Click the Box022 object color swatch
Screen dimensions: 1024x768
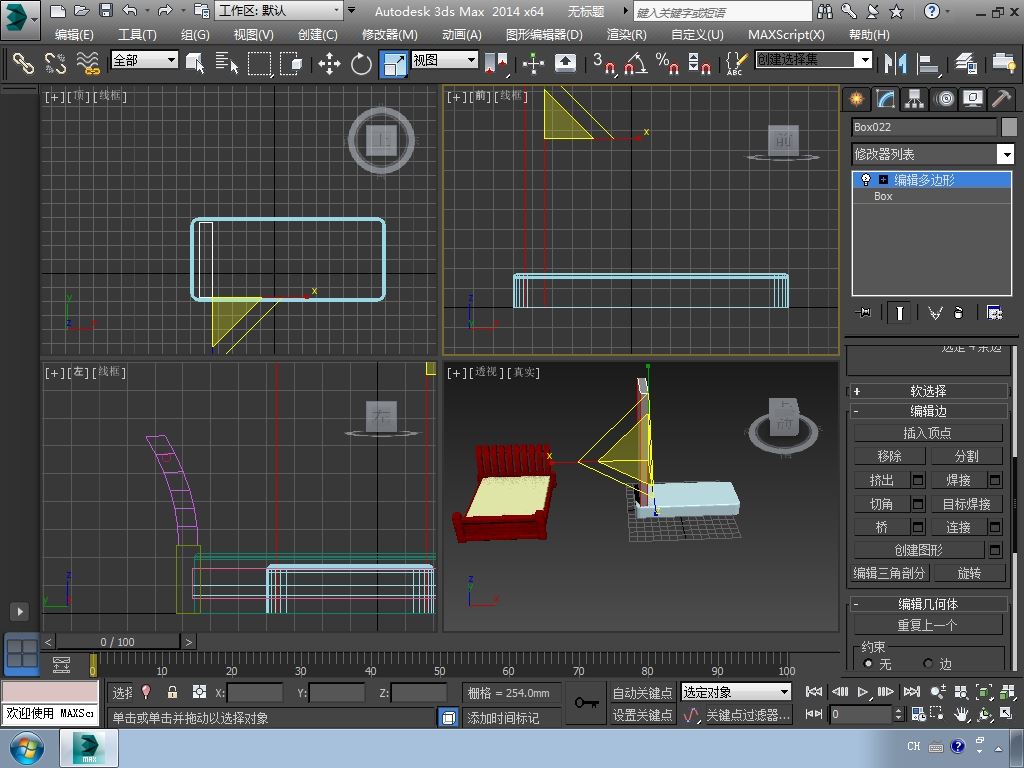pos(1009,127)
